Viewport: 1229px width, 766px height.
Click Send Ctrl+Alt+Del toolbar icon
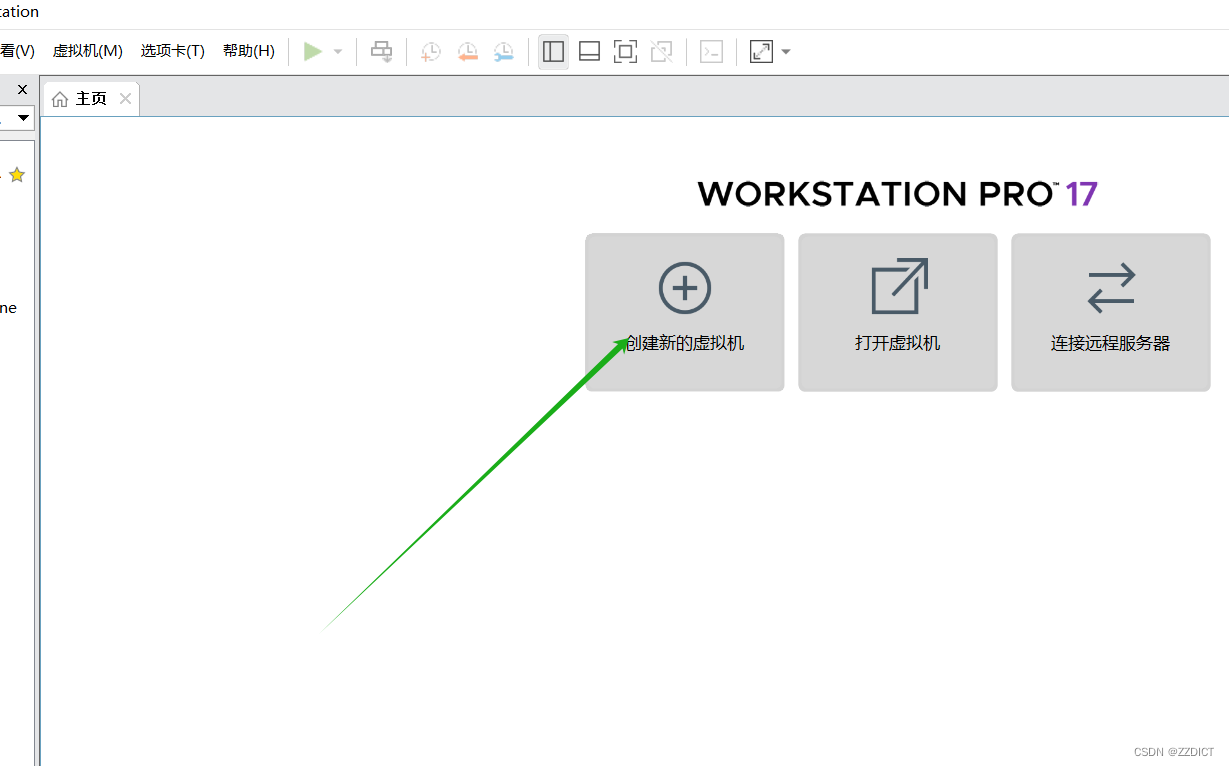pyautogui.click(x=382, y=51)
